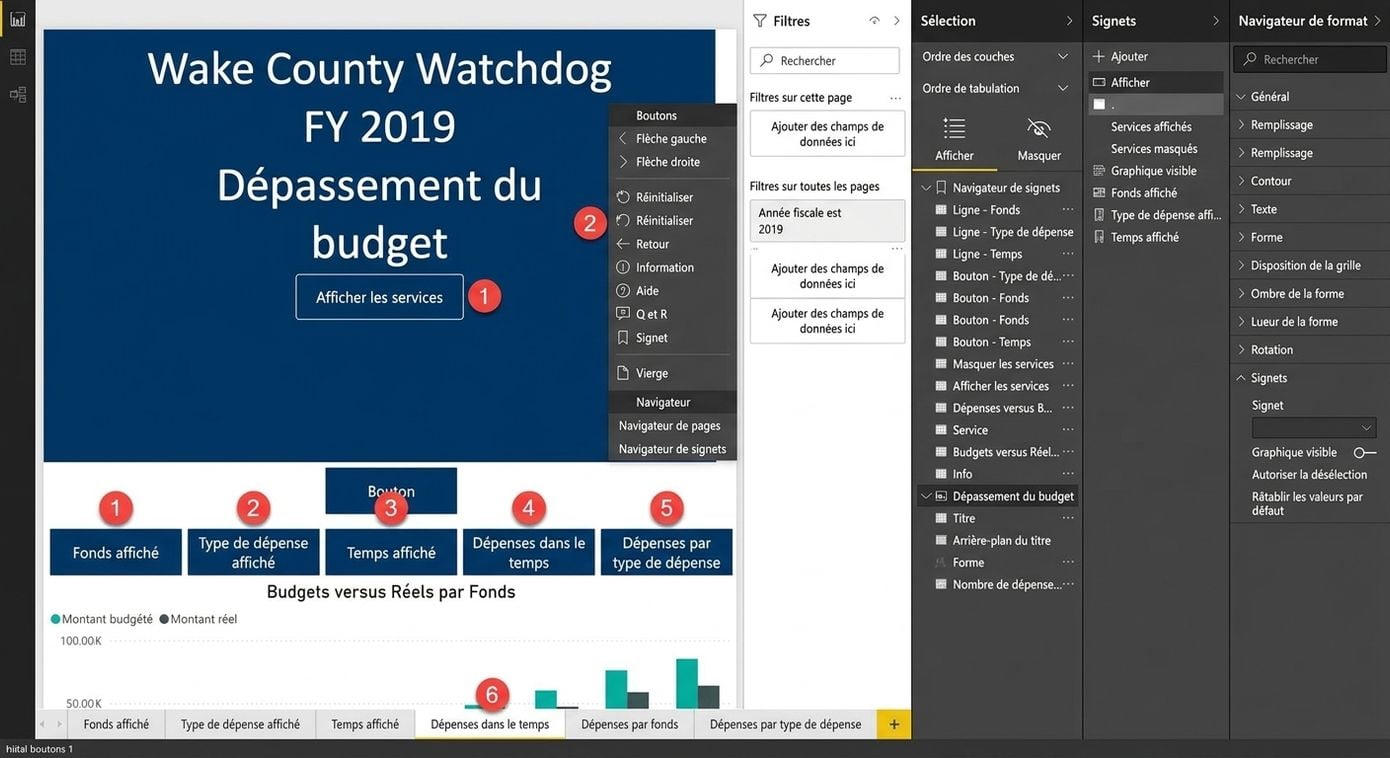Open Dépenses par type de dépense page tab
The width and height of the screenshot is (1390, 758).
coord(786,724)
